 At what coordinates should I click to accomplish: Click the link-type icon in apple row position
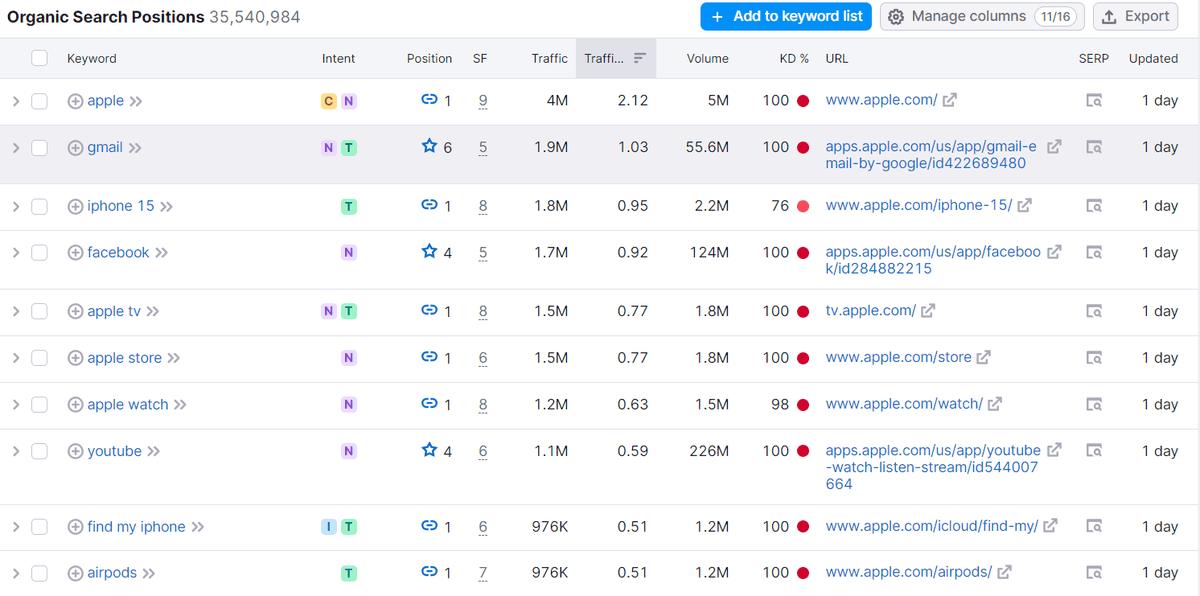coord(429,100)
